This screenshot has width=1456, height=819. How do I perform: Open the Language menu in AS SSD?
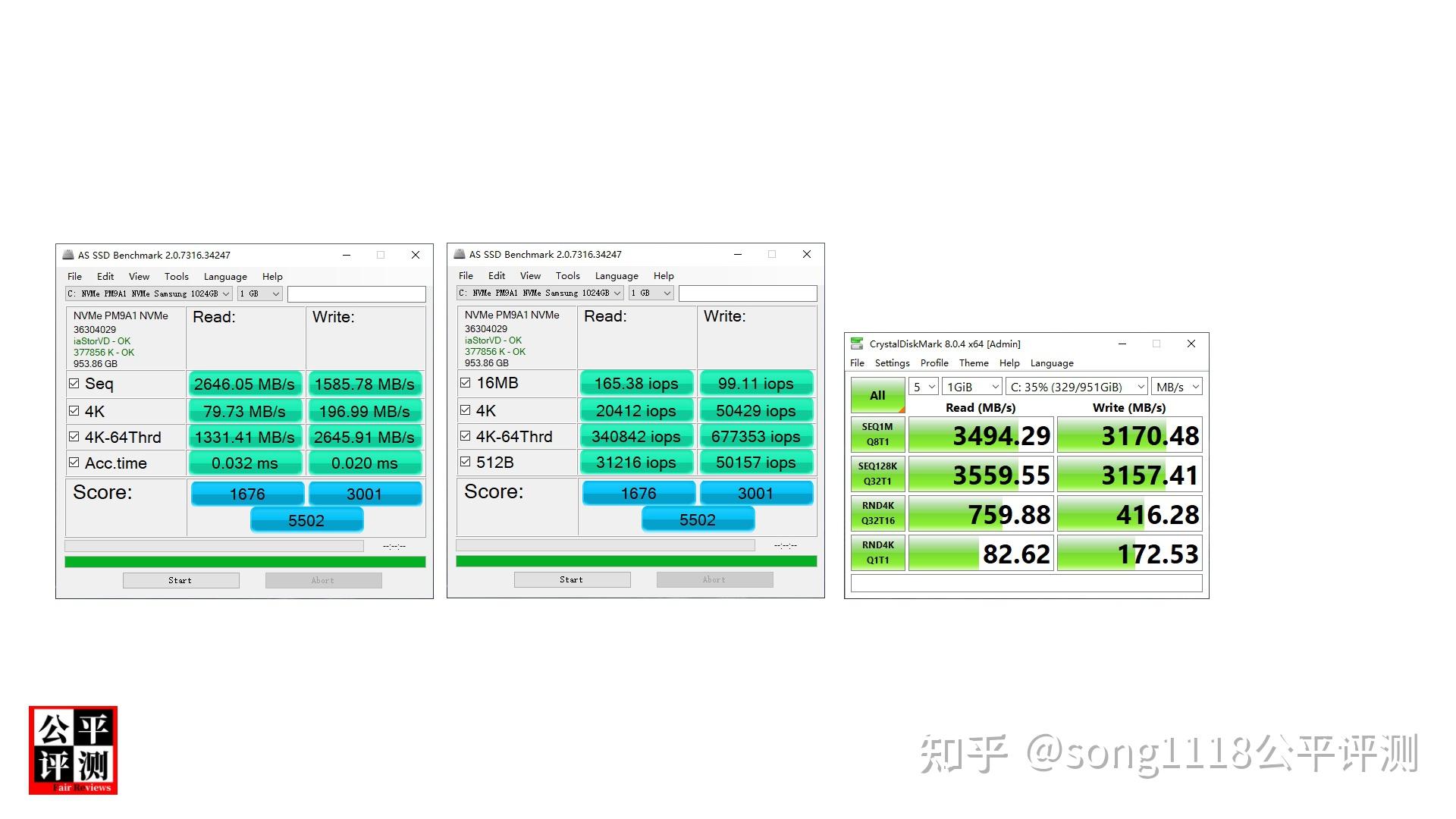pos(224,276)
